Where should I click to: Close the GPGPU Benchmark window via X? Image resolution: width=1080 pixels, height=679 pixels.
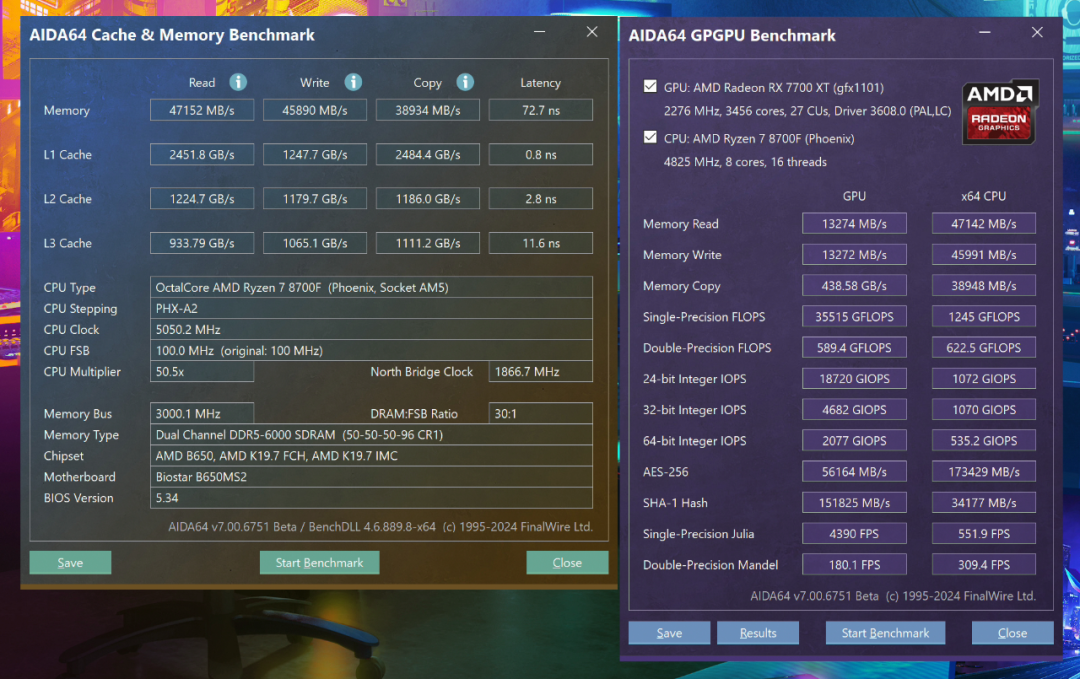[1037, 32]
